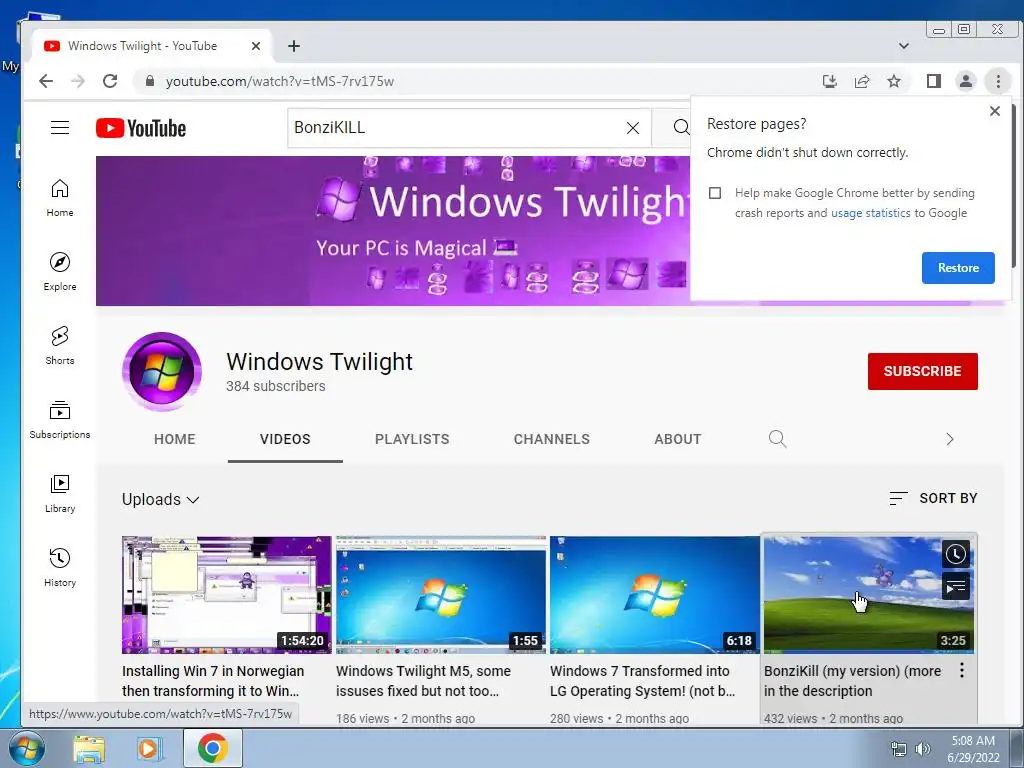Add BonziKill video to Watch later
Viewport: 1024px width, 768px height.
[x=955, y=554]
